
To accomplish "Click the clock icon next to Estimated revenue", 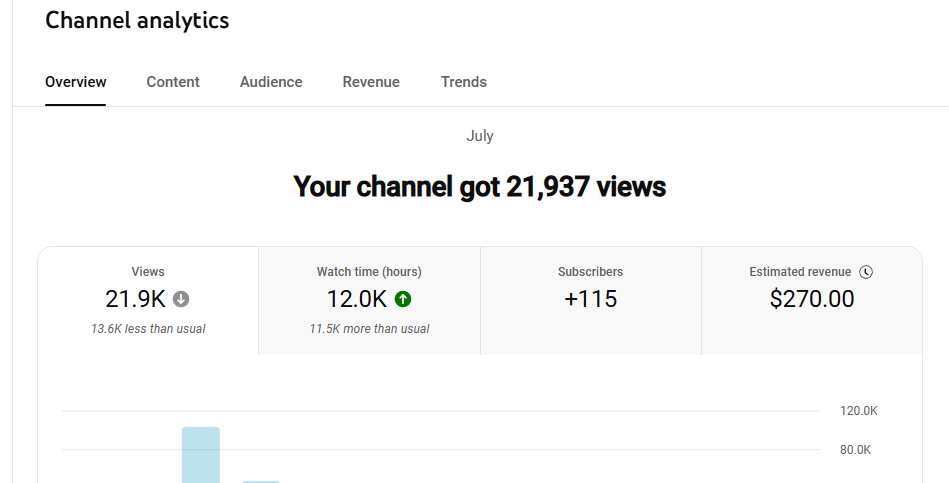I will (x=866, y=272).
